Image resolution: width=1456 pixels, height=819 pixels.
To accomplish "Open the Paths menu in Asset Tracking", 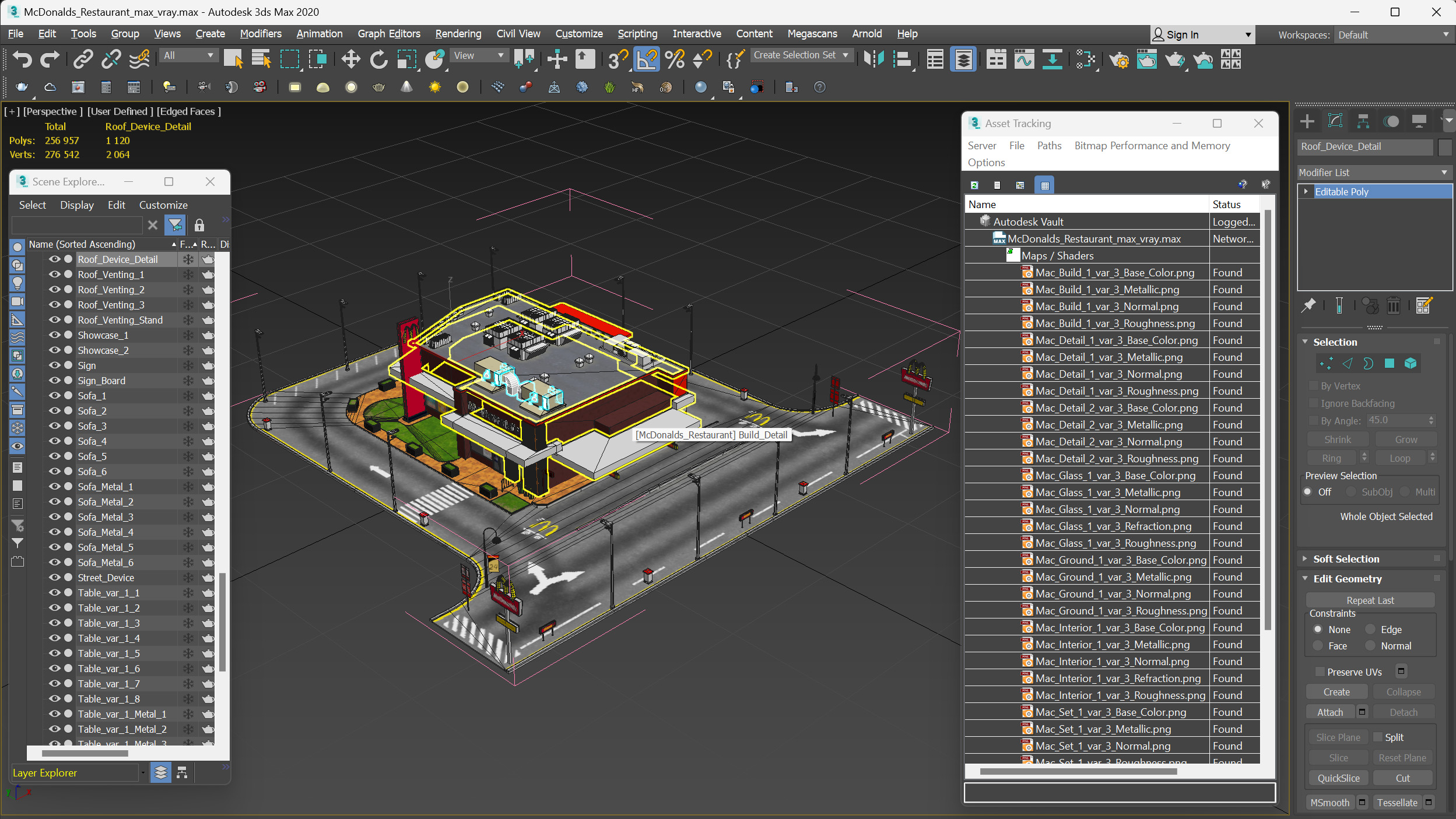I will (x=1049, y=146).
